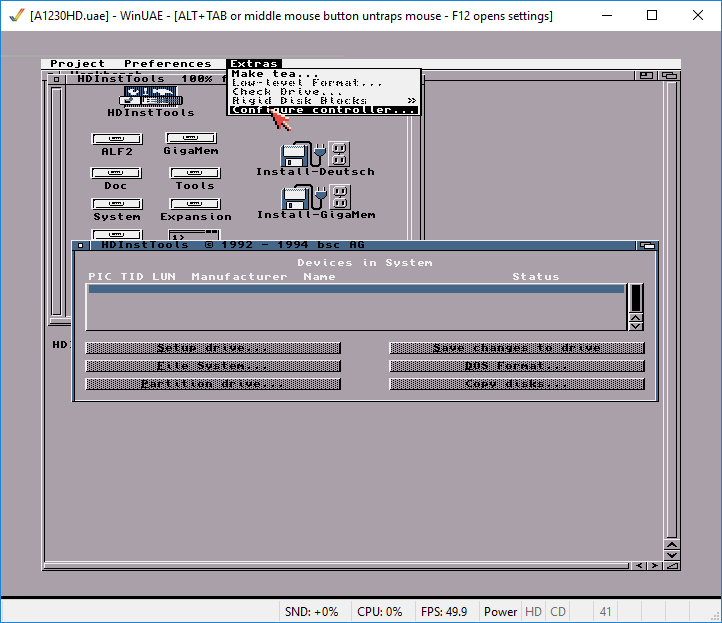722x623 pixels.
Task: Select Configure controller... menu item
Action: pos(323,110)
